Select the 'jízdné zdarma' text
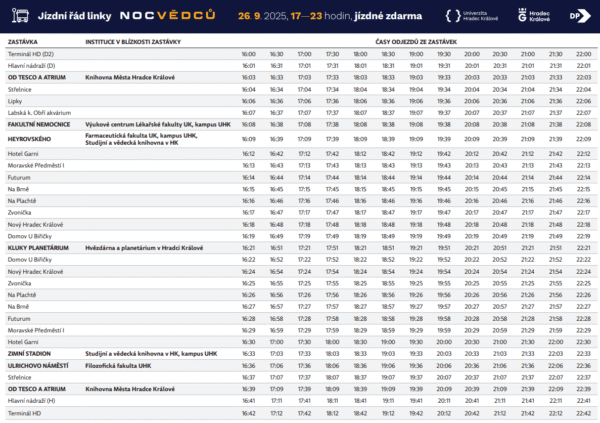The height and width of the screenshot is (423, 600). (388, 16)
